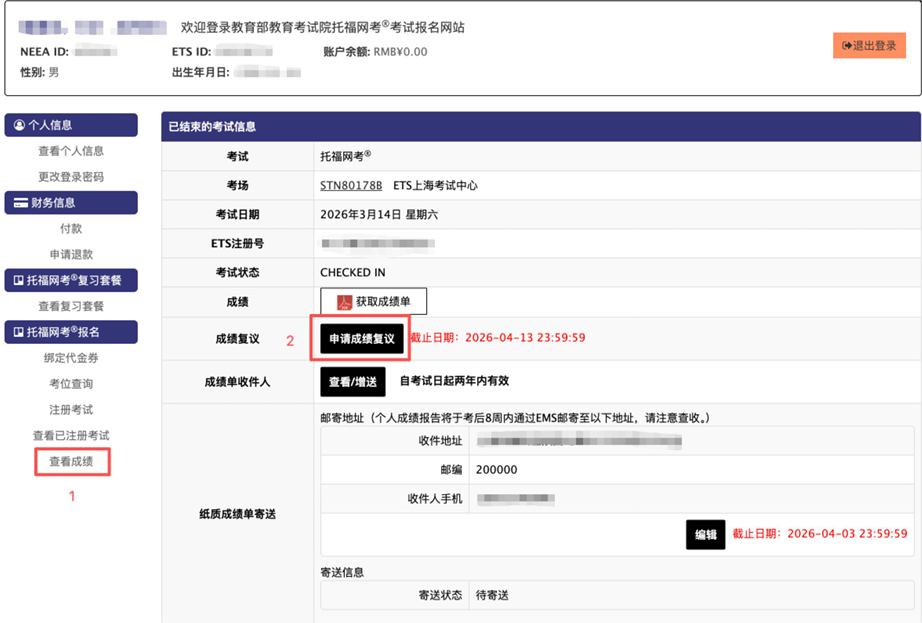Open the 托福网考复习套餐 section header

71,280
